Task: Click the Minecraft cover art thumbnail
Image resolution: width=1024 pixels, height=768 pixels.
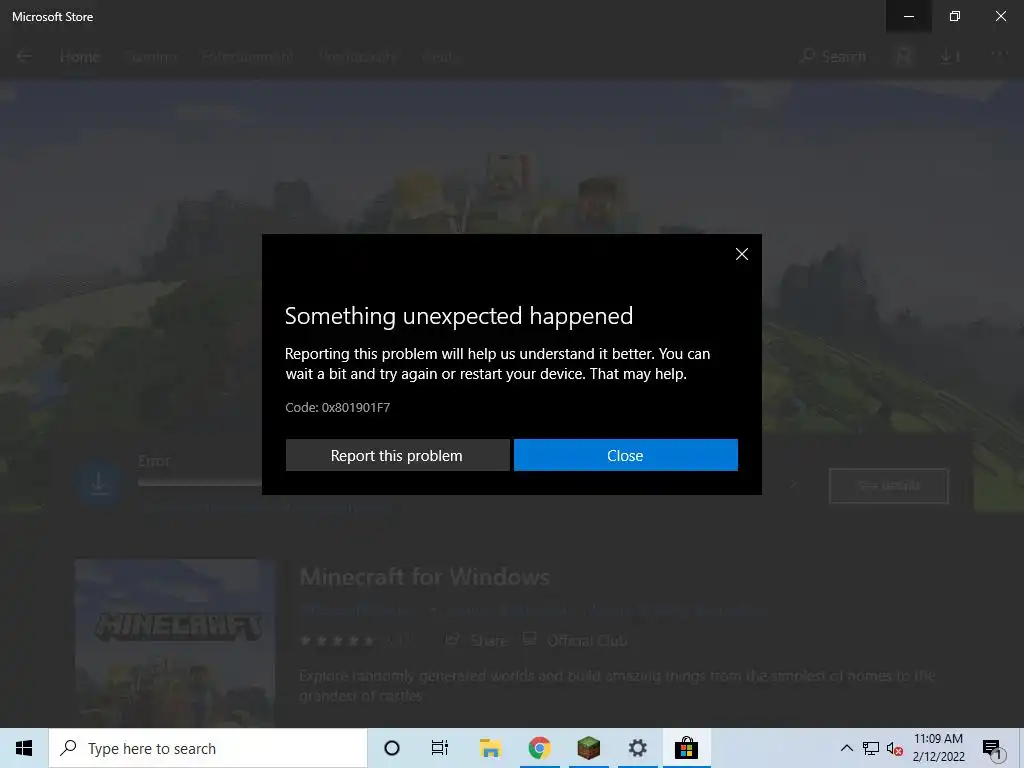Action: pos(175,643)
